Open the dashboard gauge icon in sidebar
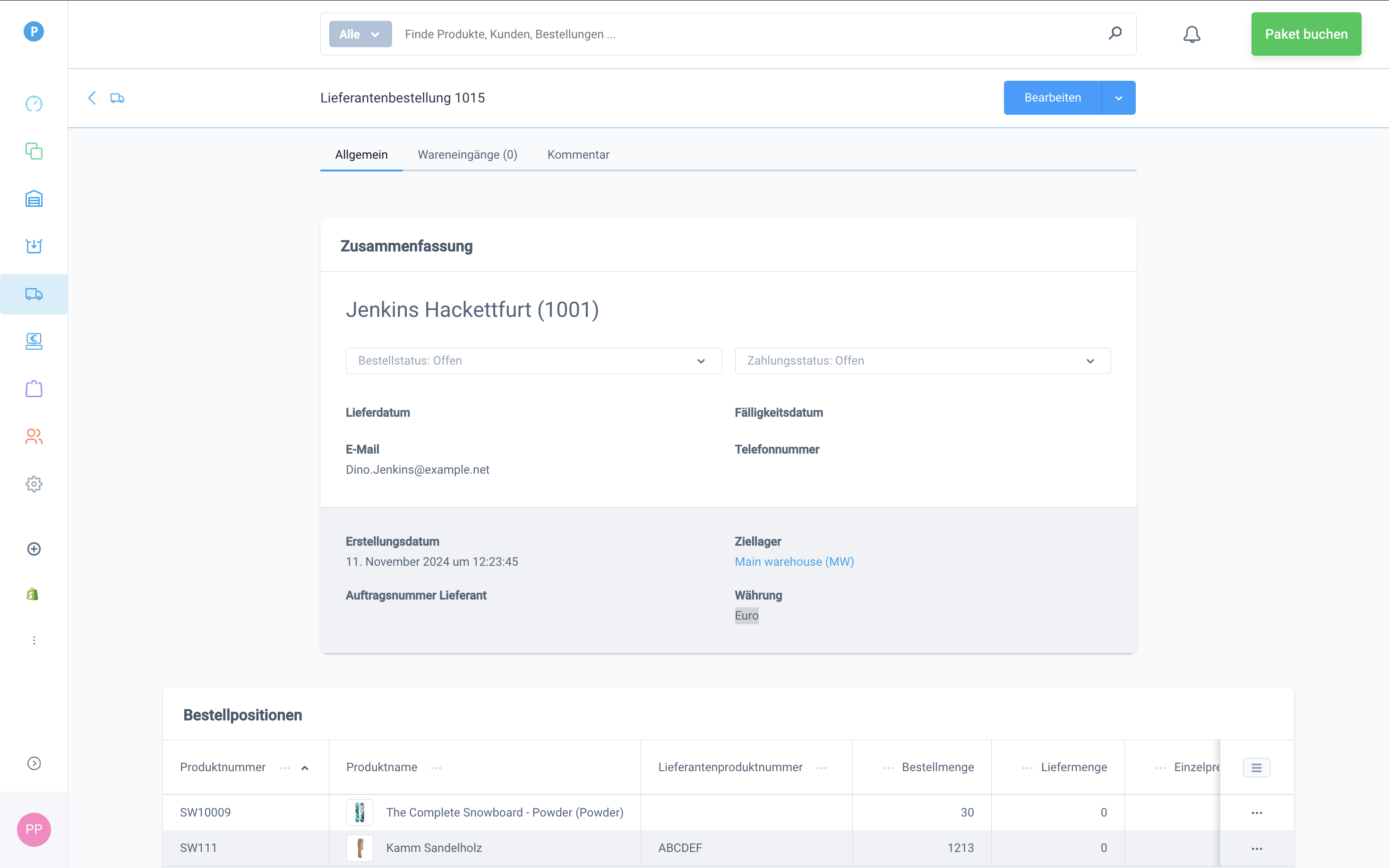 34,104
